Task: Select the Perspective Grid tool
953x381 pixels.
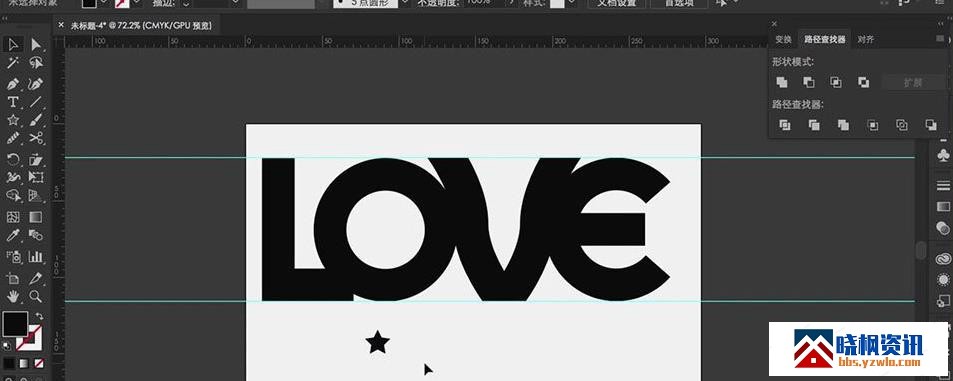Action: click(36, 196)
